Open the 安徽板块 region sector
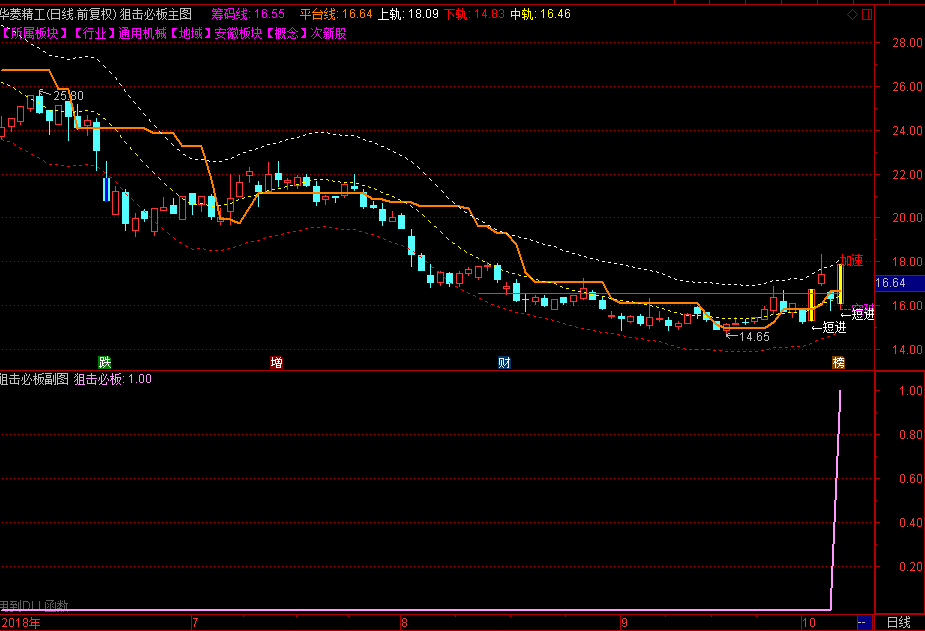 pyautogui.click(x=238, y=33)
